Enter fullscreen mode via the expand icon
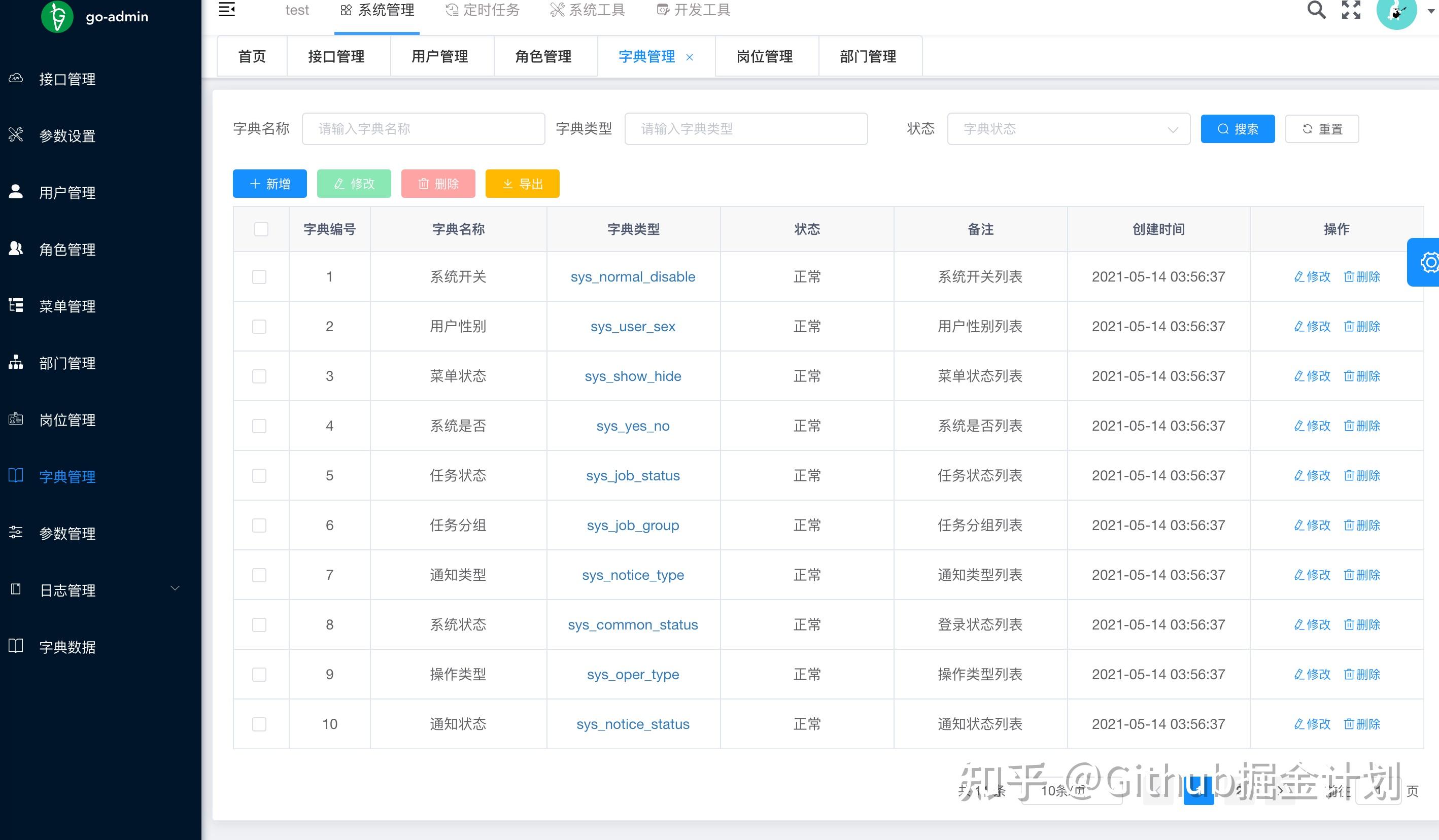Viewport: 1439px width, 840px height. coord(1351,10)
